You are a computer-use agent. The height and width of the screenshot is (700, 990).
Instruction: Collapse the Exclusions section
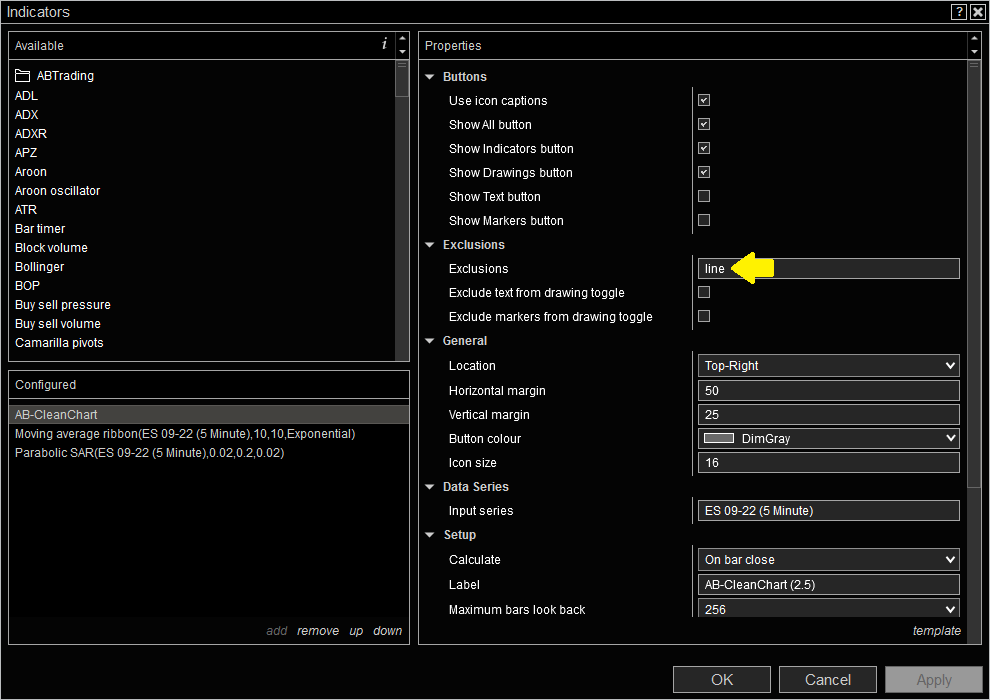click(429, 244)
